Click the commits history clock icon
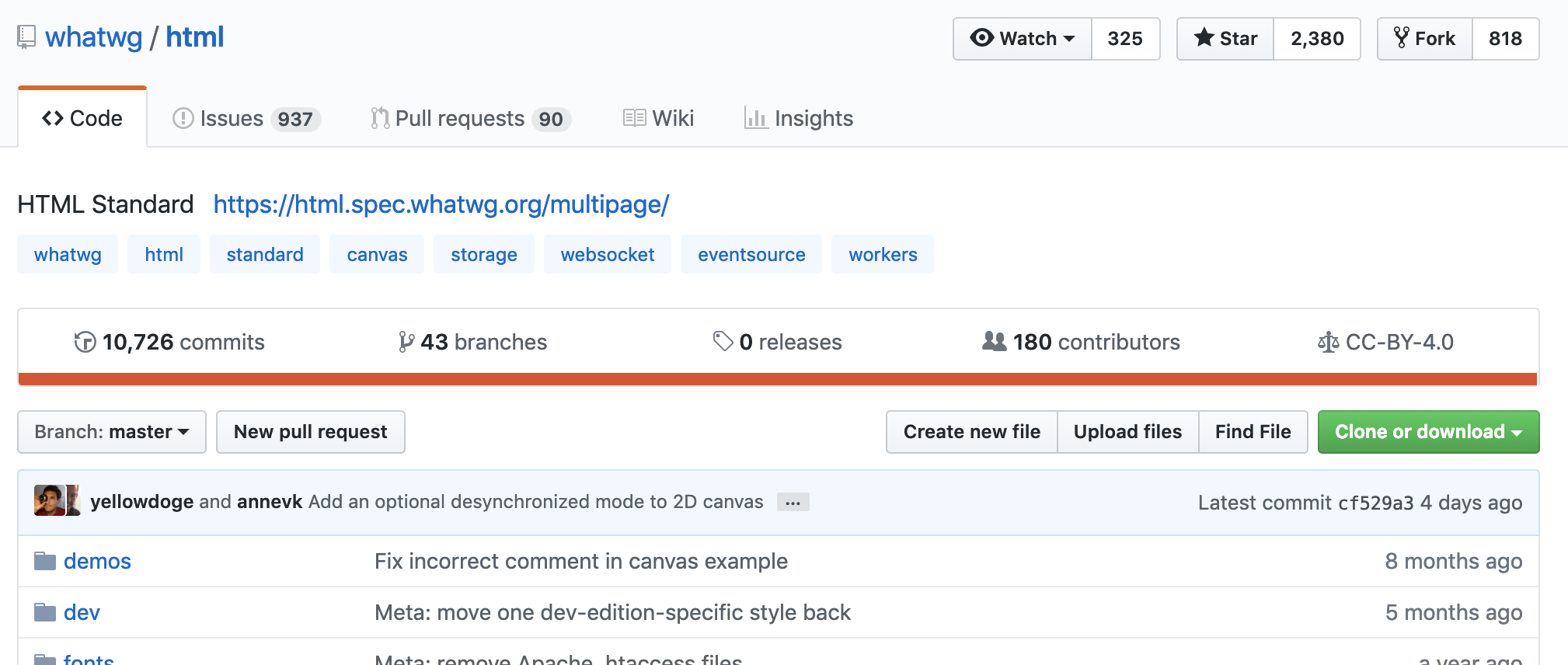 pyautogui.click(x=85, y=342)
